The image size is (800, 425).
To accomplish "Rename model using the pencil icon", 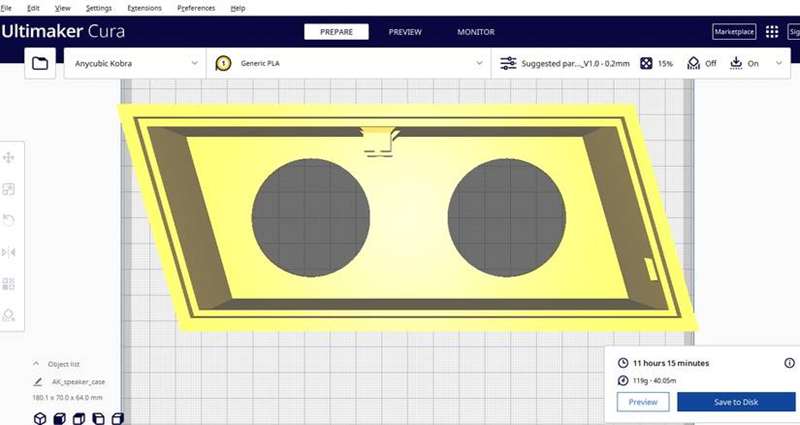I will 38,382.
